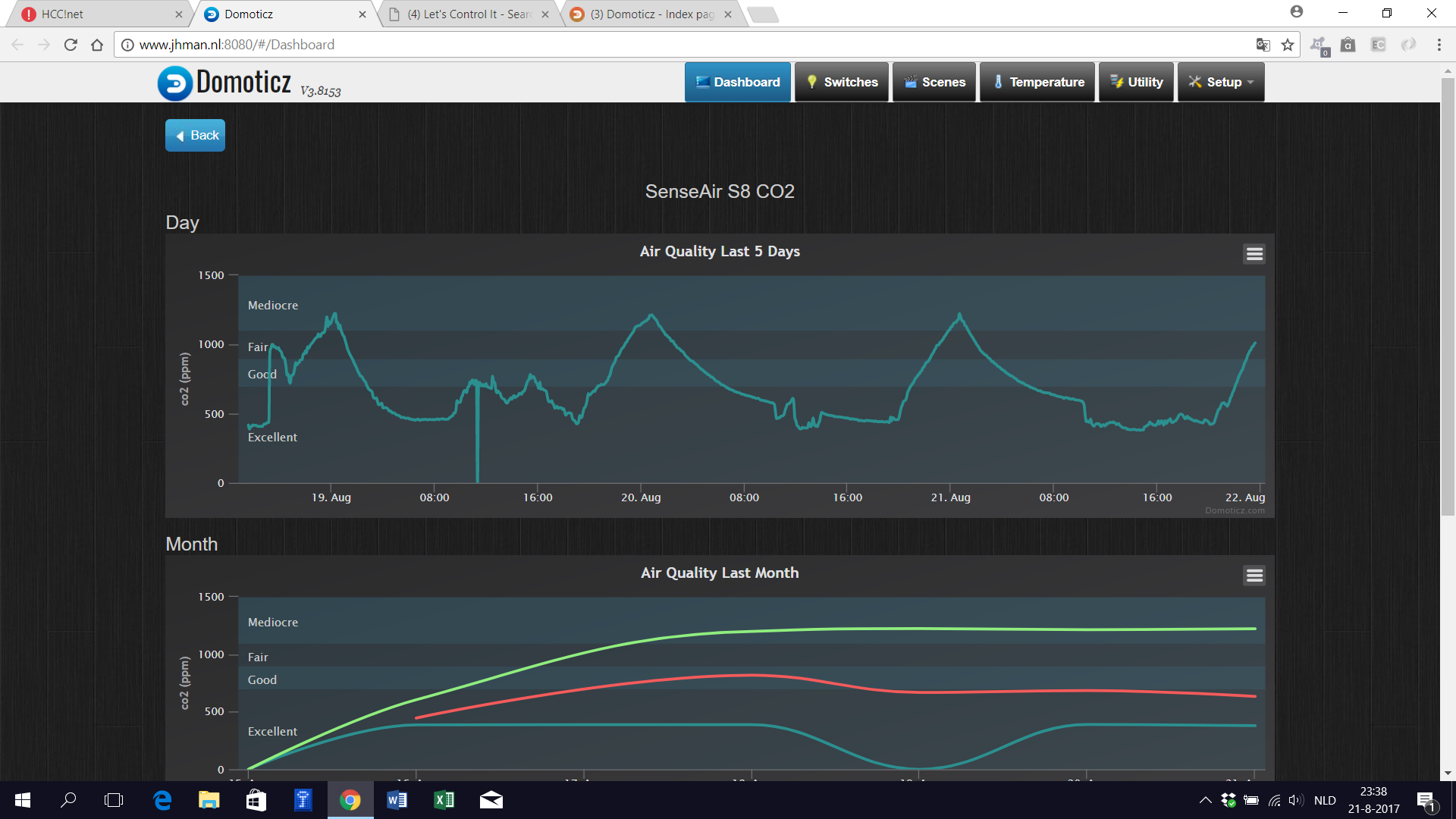
Task: Show hidden system tray icons
Action: (x=1205, y=800)
